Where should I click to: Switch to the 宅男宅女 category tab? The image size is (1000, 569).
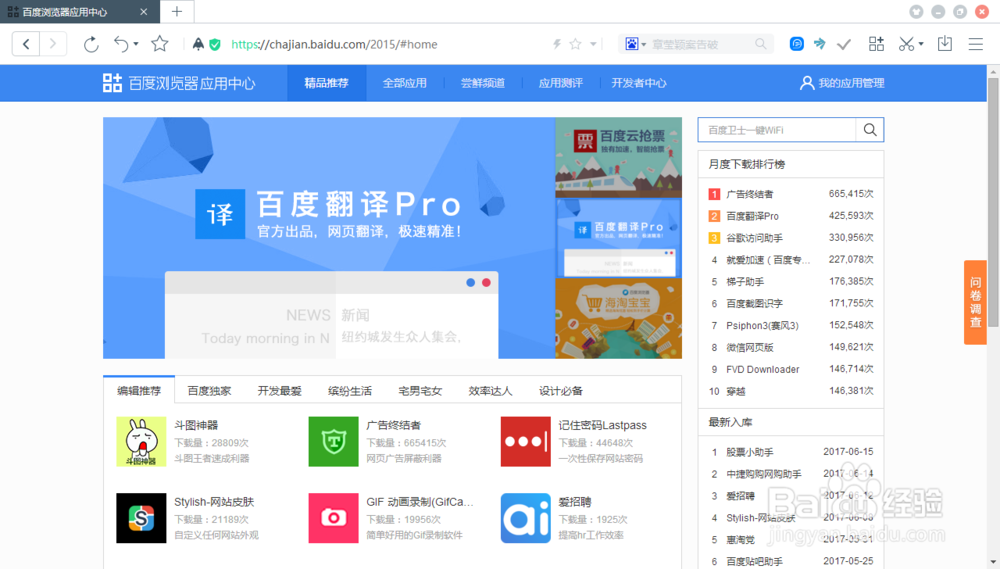420,390
